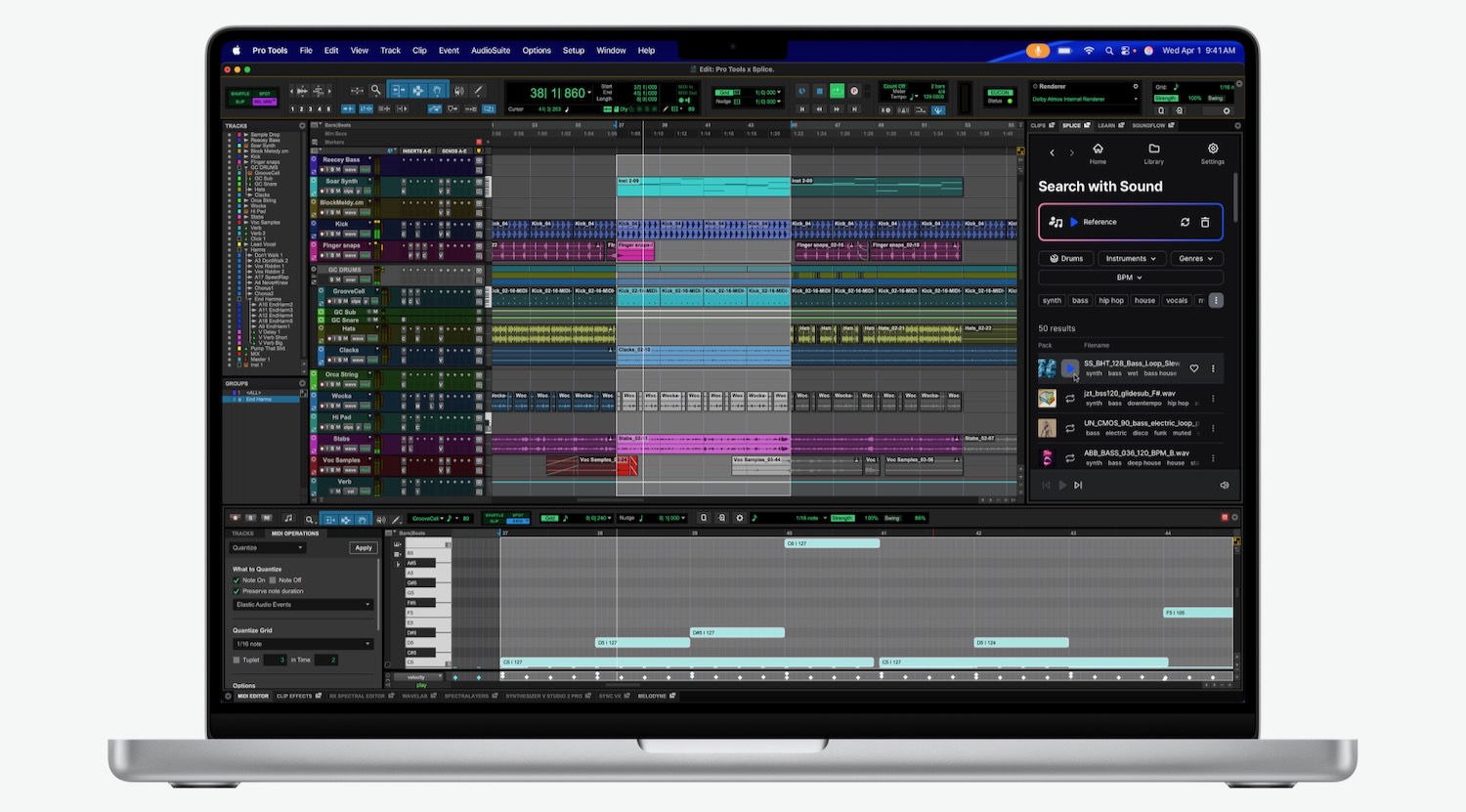Switch to the Clip Effects tab
1466x812 pixels.
[x=294, y=696]
